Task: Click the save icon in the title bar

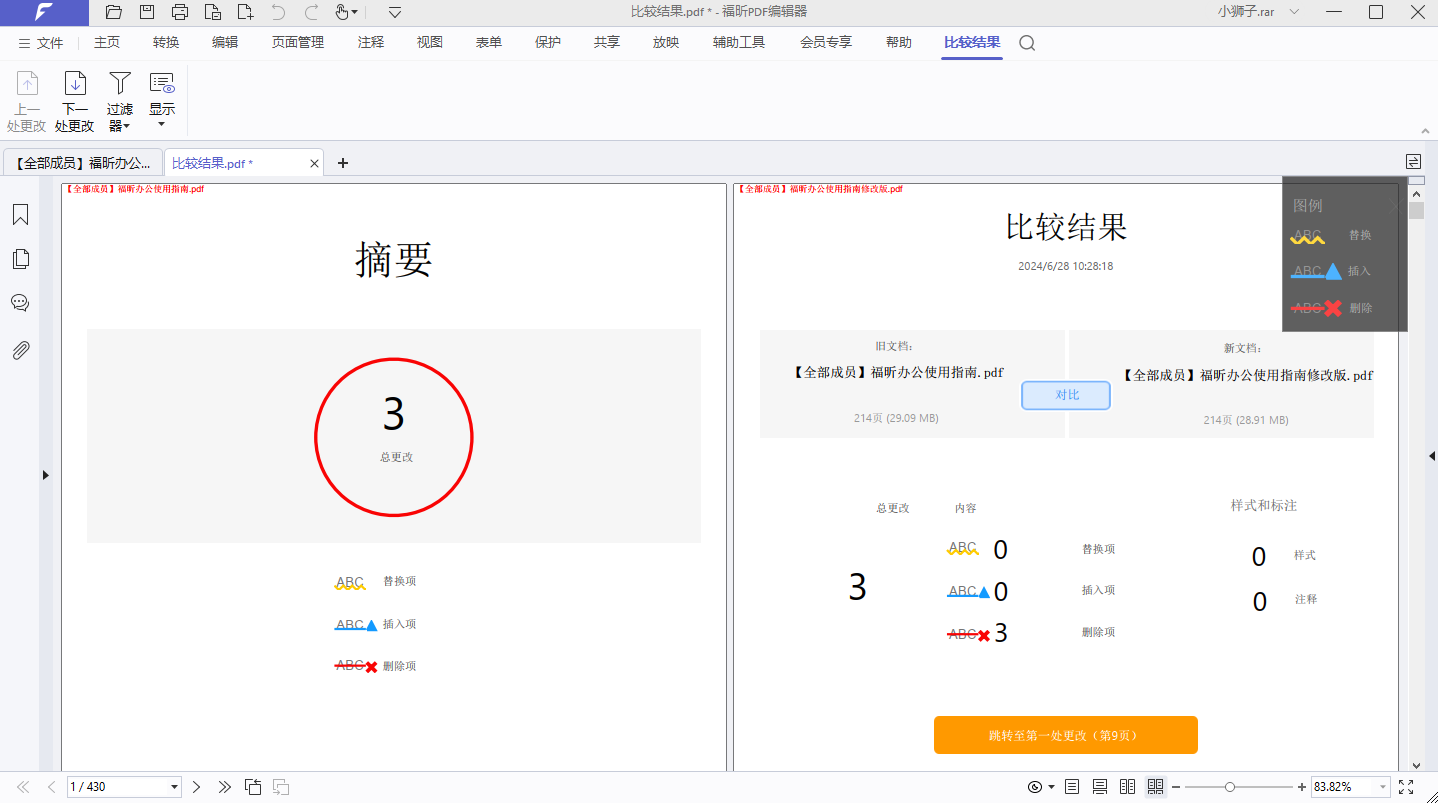Action: (147, 12)
